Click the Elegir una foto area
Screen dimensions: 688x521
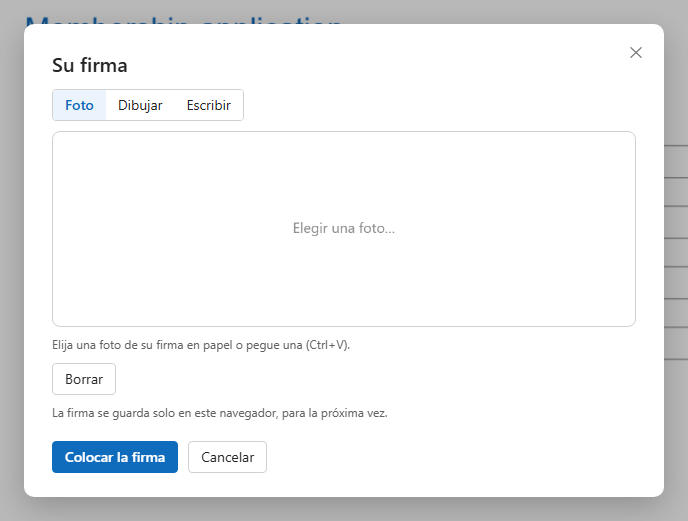(344, 229)
